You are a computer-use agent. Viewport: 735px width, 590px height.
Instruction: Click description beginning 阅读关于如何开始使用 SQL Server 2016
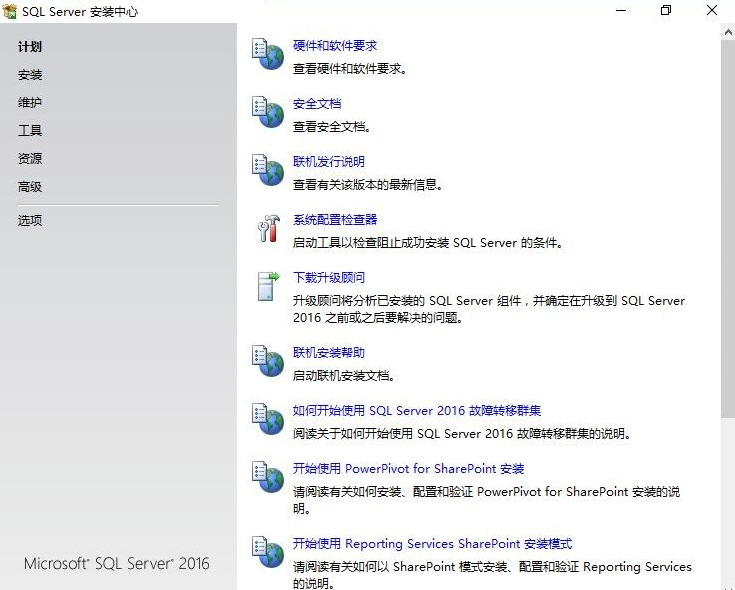click(x=462, y=433)
